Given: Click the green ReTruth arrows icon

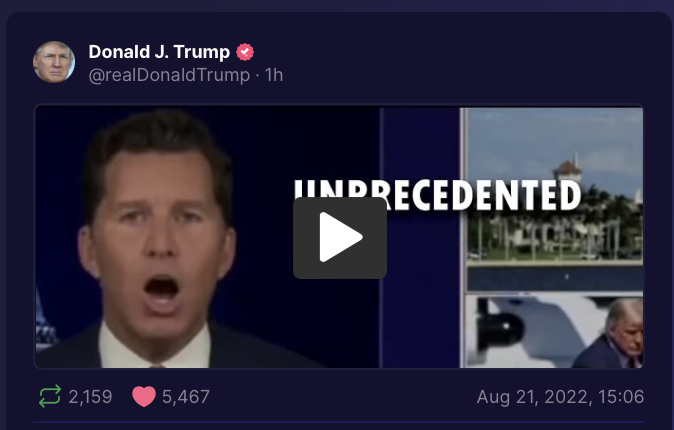Looking at the screenshot, I should point(50,396).
